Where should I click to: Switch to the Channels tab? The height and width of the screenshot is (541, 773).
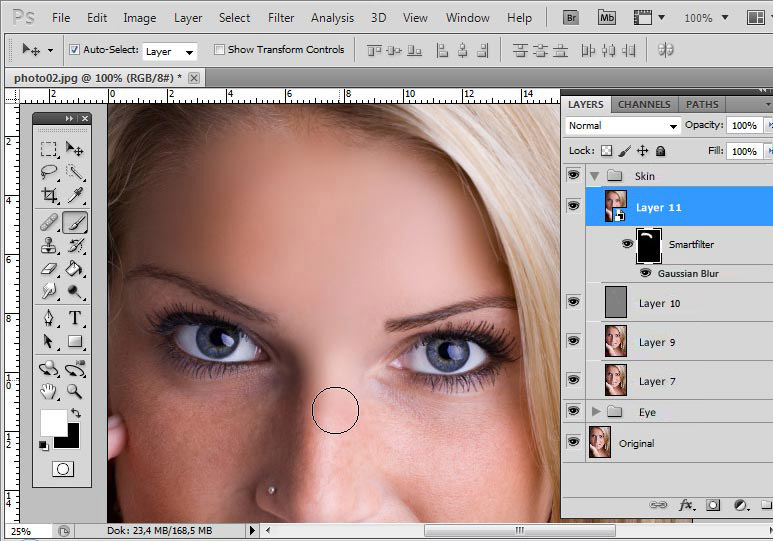click(644, 104)
